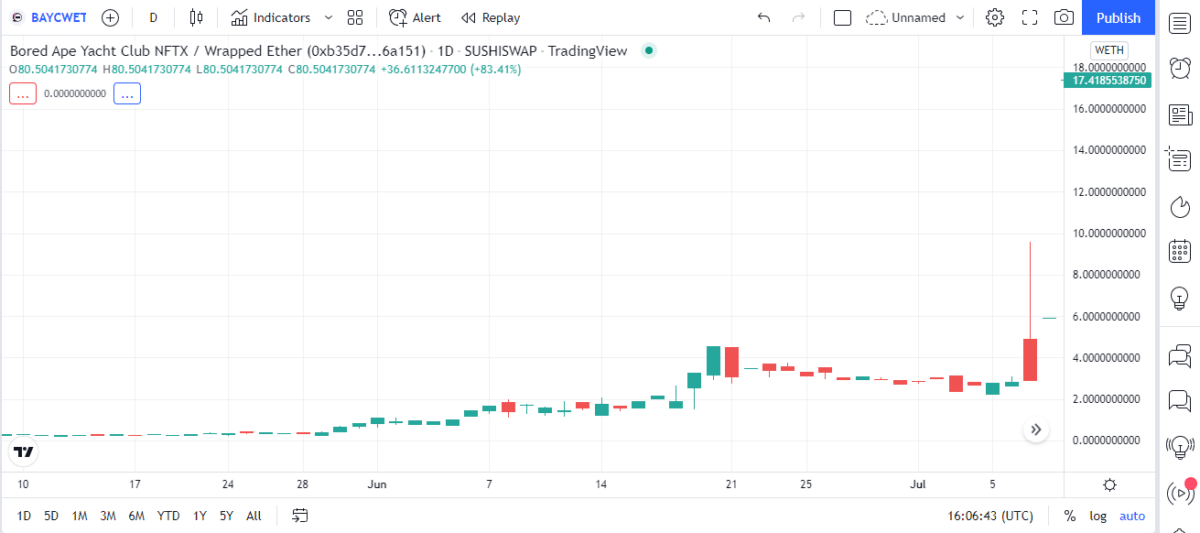Click TradingView logo on chart
This screenshot has width=1200, height=533.
(24, 452)
